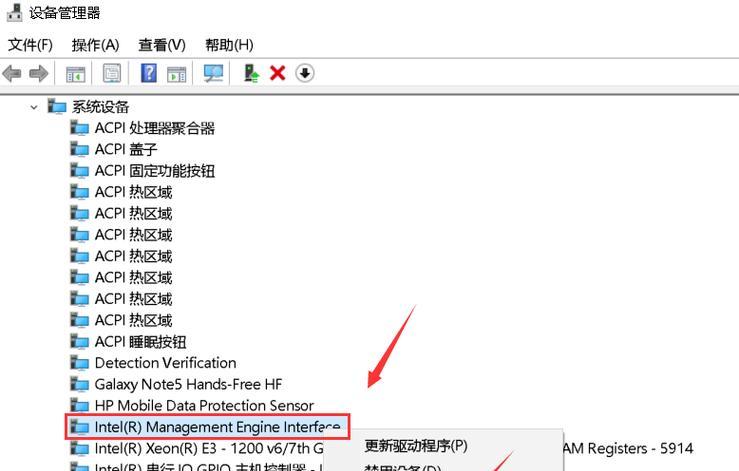Open the 操作(A) menu
Viewport: 739px width, 471px height.
(96, 45)
